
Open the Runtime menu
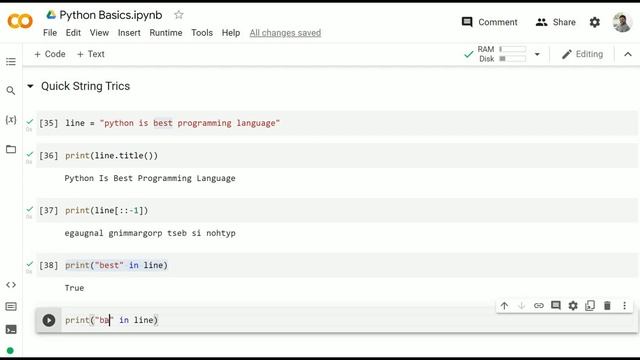point(166,33)
